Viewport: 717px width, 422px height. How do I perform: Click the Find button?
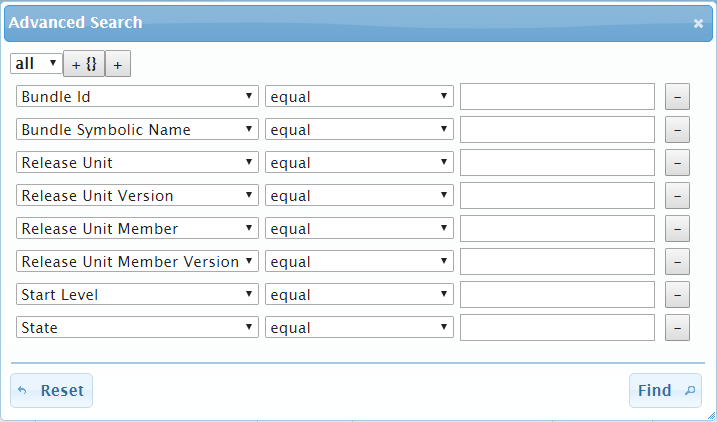coord(665,391)
